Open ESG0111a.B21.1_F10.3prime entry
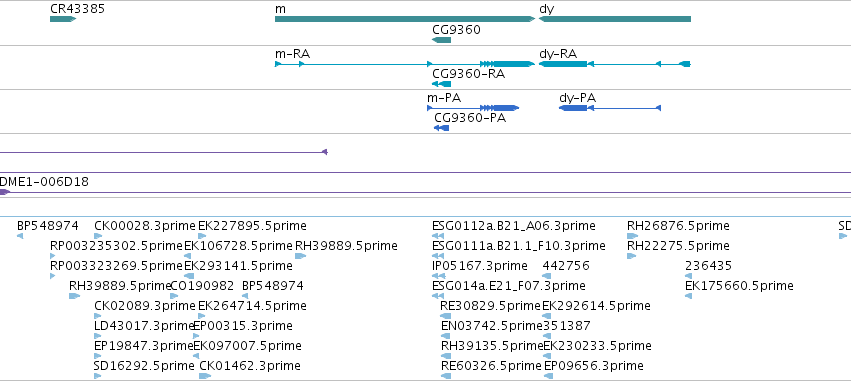 click(x=518, y=245)
